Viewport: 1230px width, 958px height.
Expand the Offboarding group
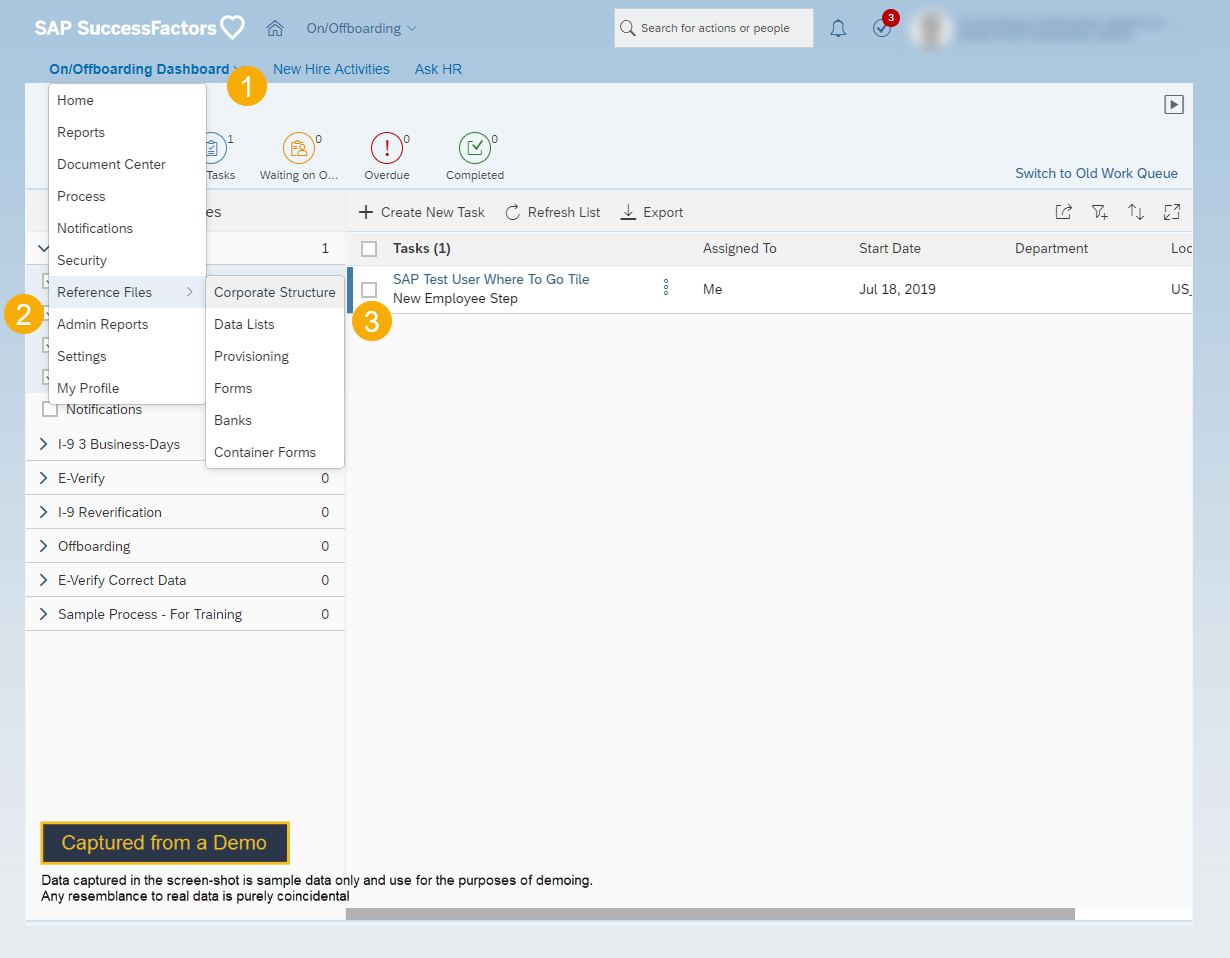(43, 546)
